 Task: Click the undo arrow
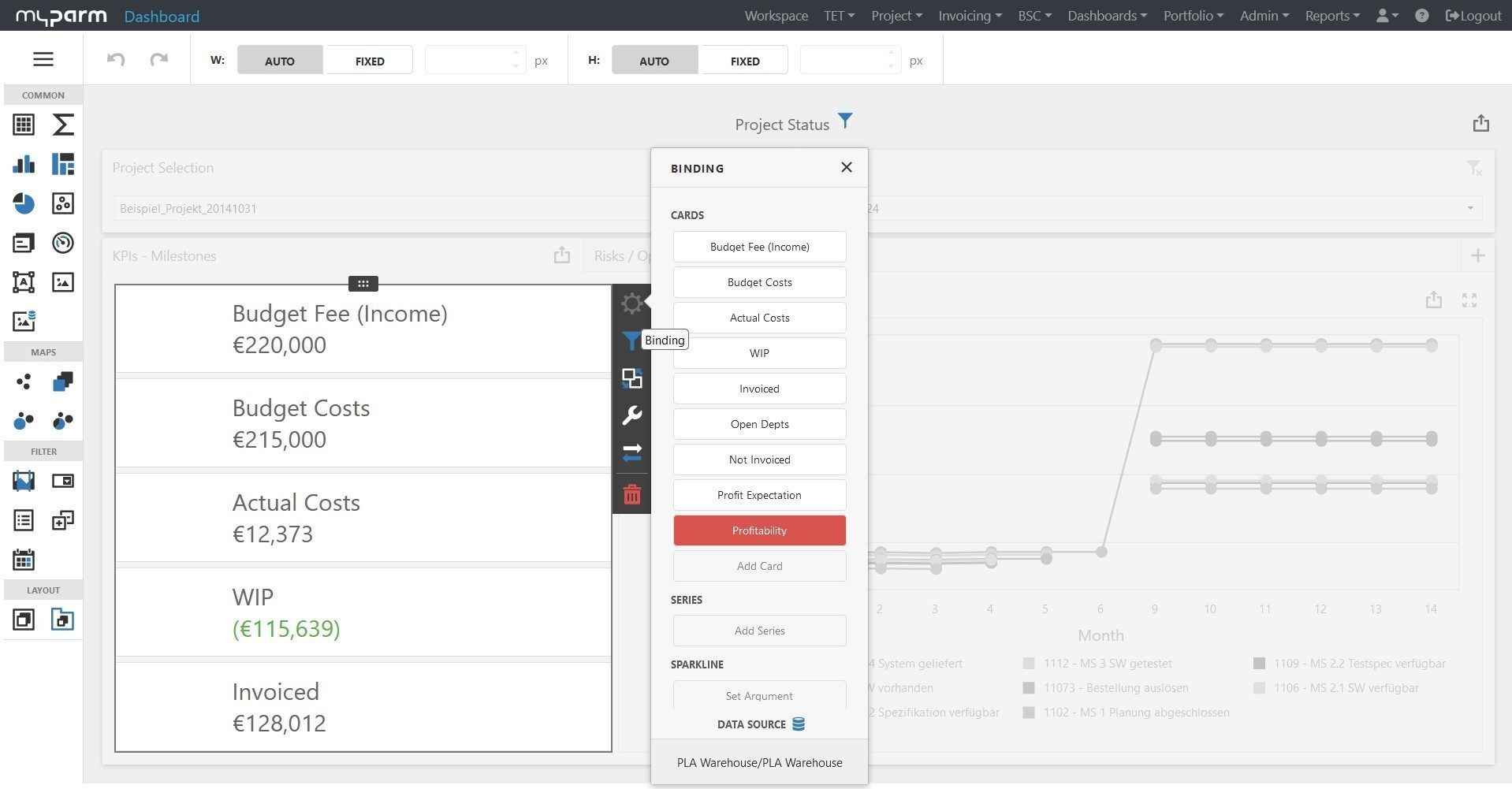pyautogui.click(x=116, y=60)
